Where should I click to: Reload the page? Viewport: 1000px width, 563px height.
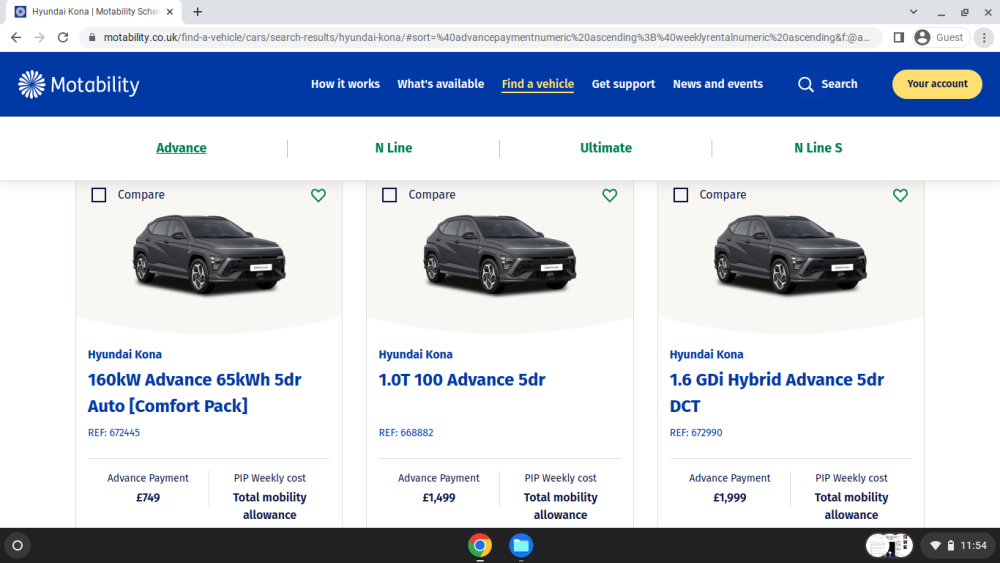(62, 38)
